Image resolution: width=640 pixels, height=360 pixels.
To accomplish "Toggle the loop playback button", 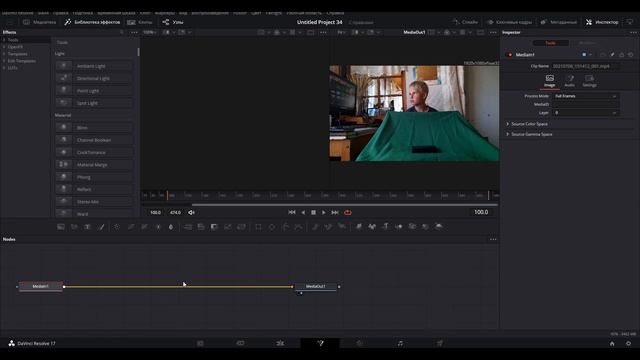I will pos(348,212).
